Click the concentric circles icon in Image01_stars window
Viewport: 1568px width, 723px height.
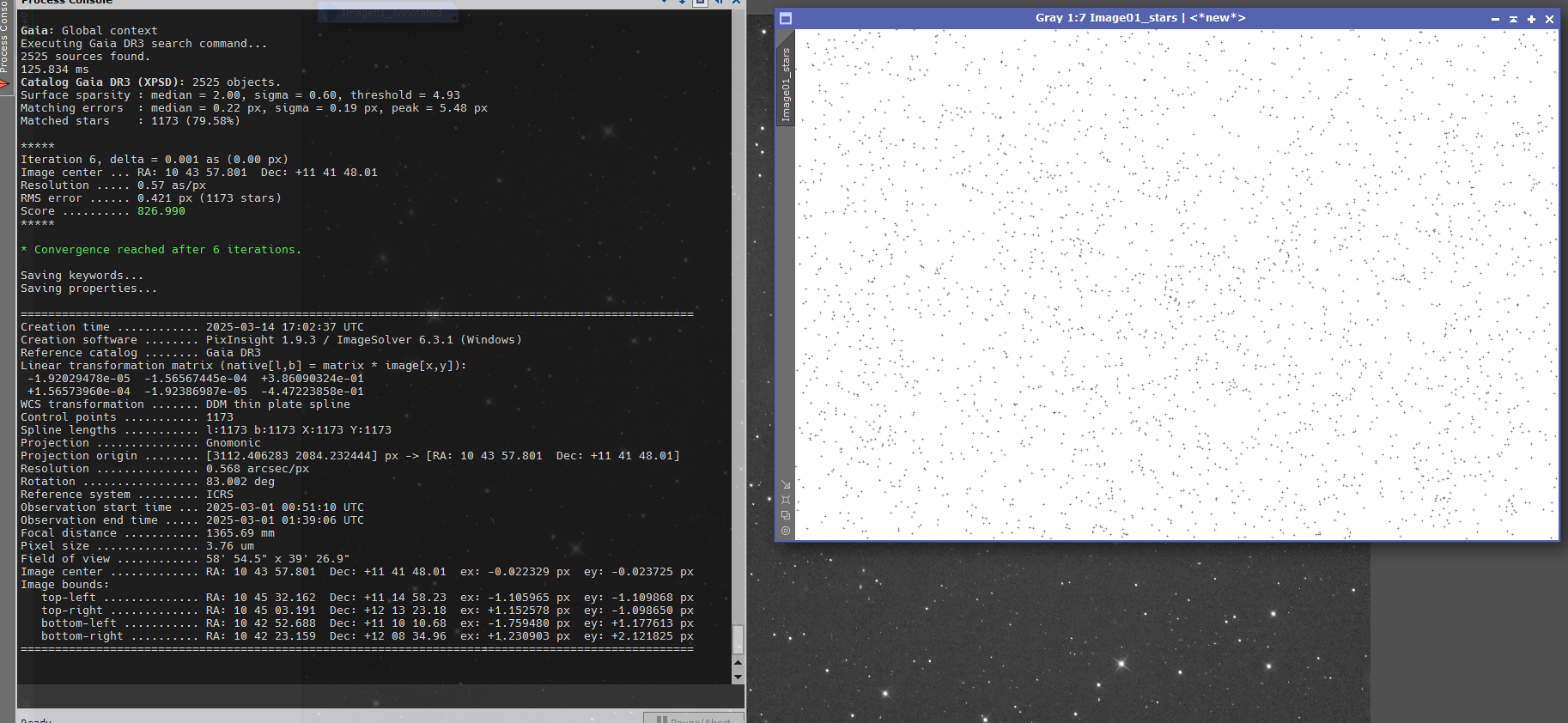tap(785, 531)
